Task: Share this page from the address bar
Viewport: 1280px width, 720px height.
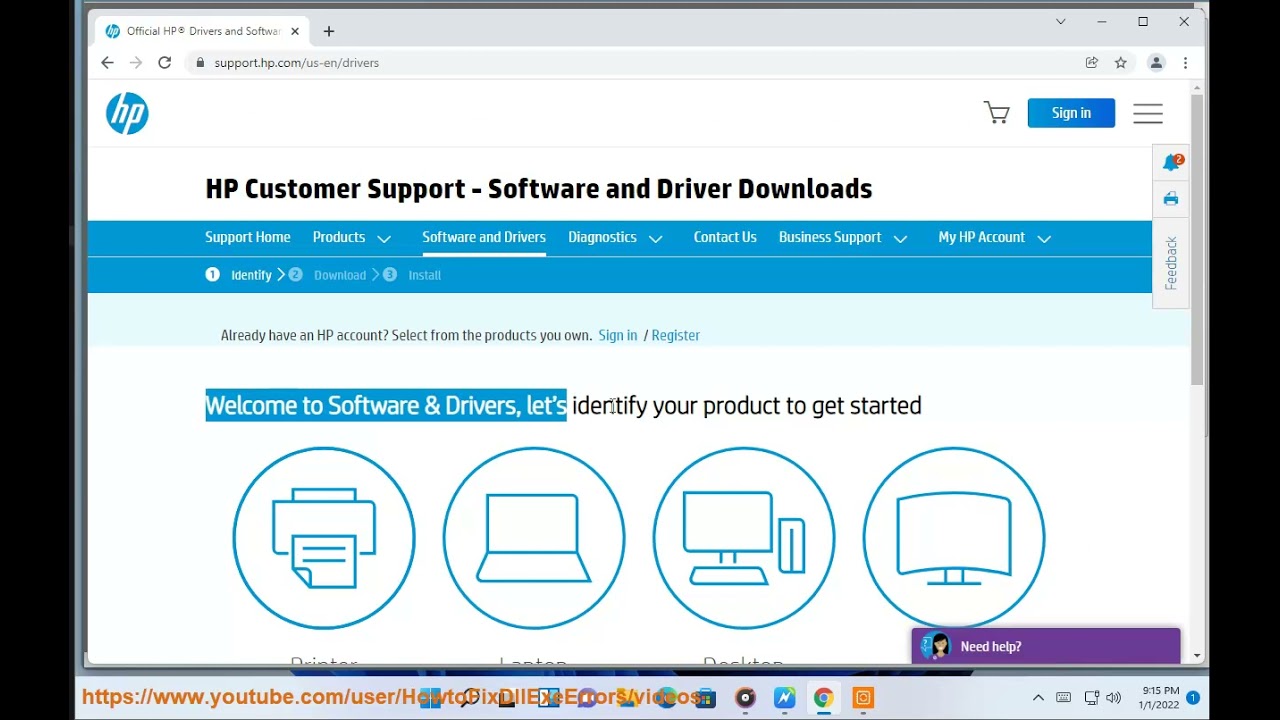Action: 1092,62
